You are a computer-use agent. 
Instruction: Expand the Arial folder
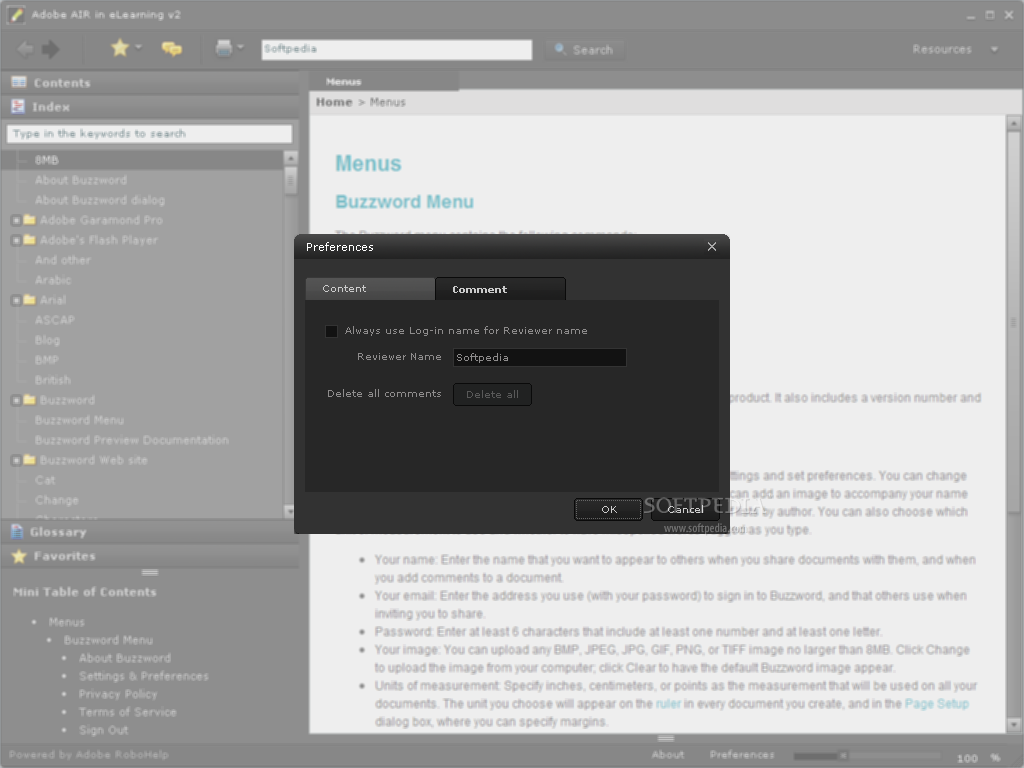16,300
